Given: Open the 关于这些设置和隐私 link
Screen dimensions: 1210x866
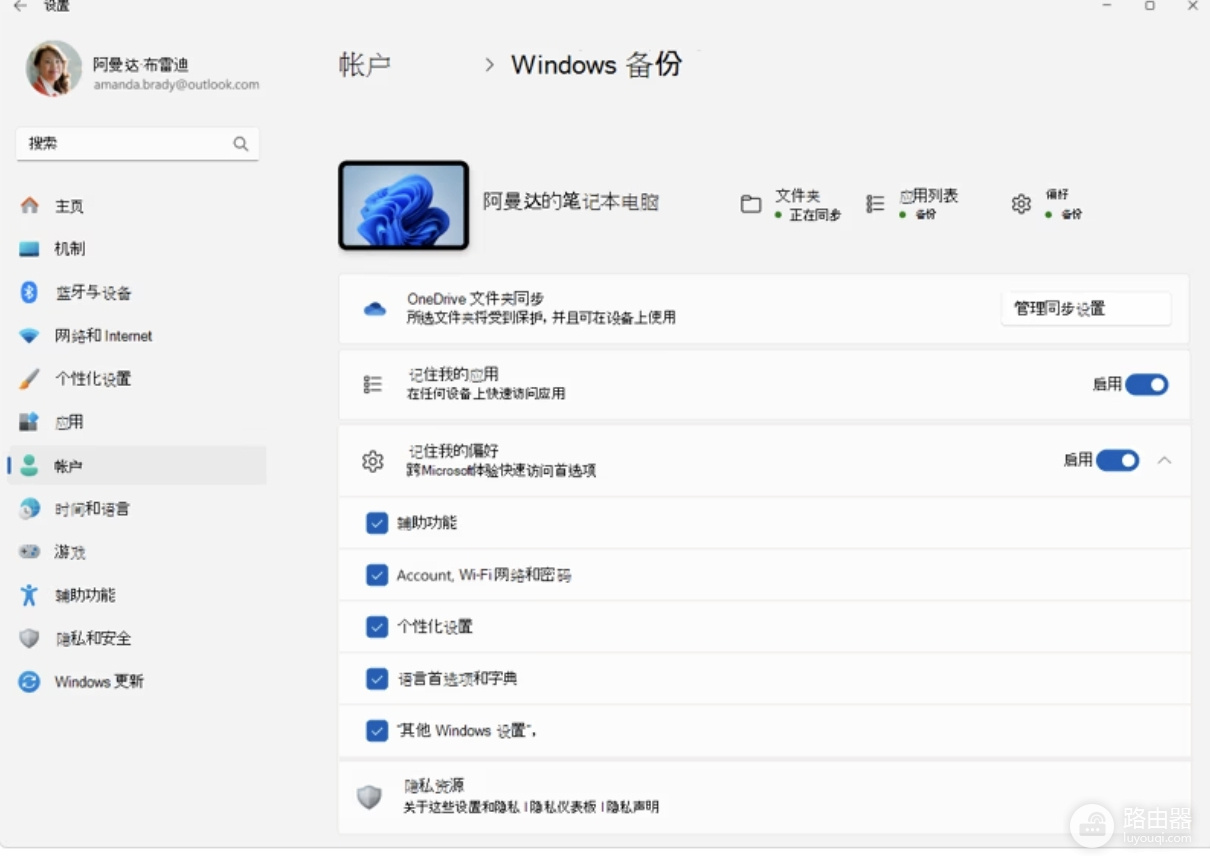Looking at the screenshot, I should pos(462,807).
